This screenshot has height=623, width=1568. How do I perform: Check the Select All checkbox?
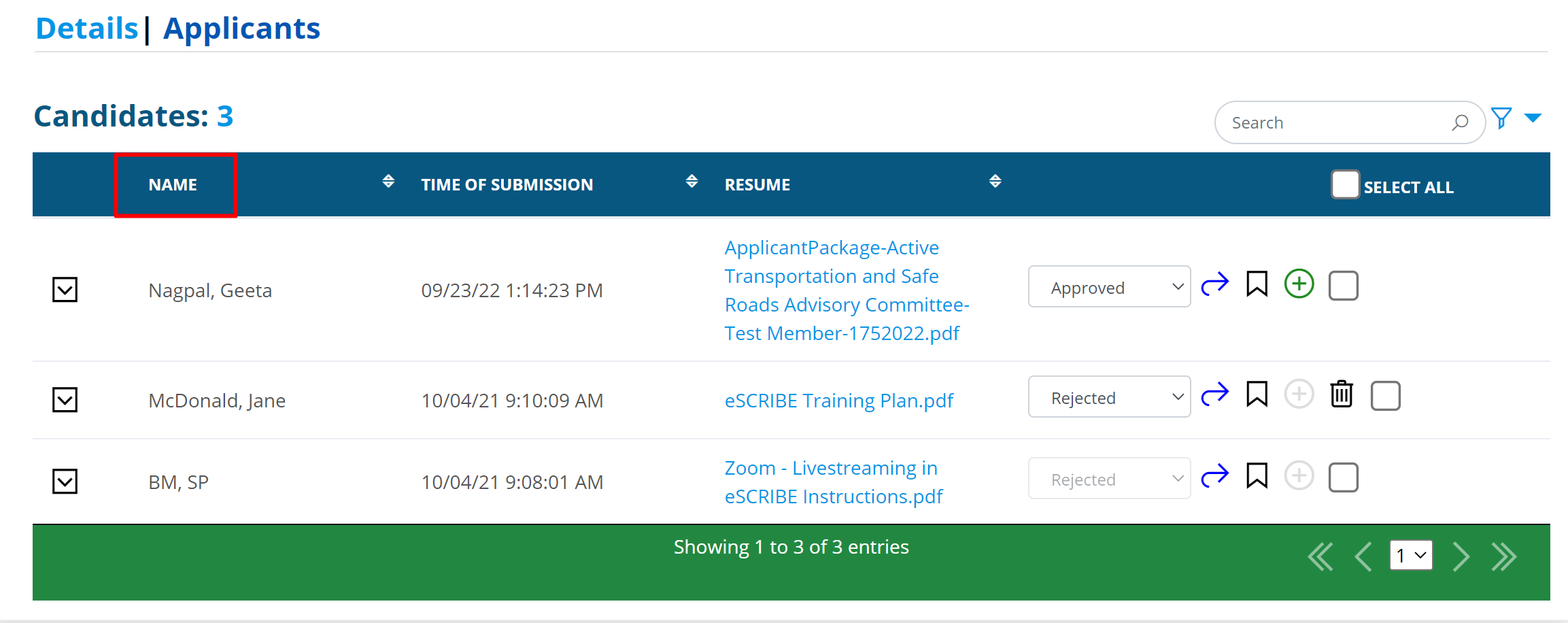tap(1345, 184)
